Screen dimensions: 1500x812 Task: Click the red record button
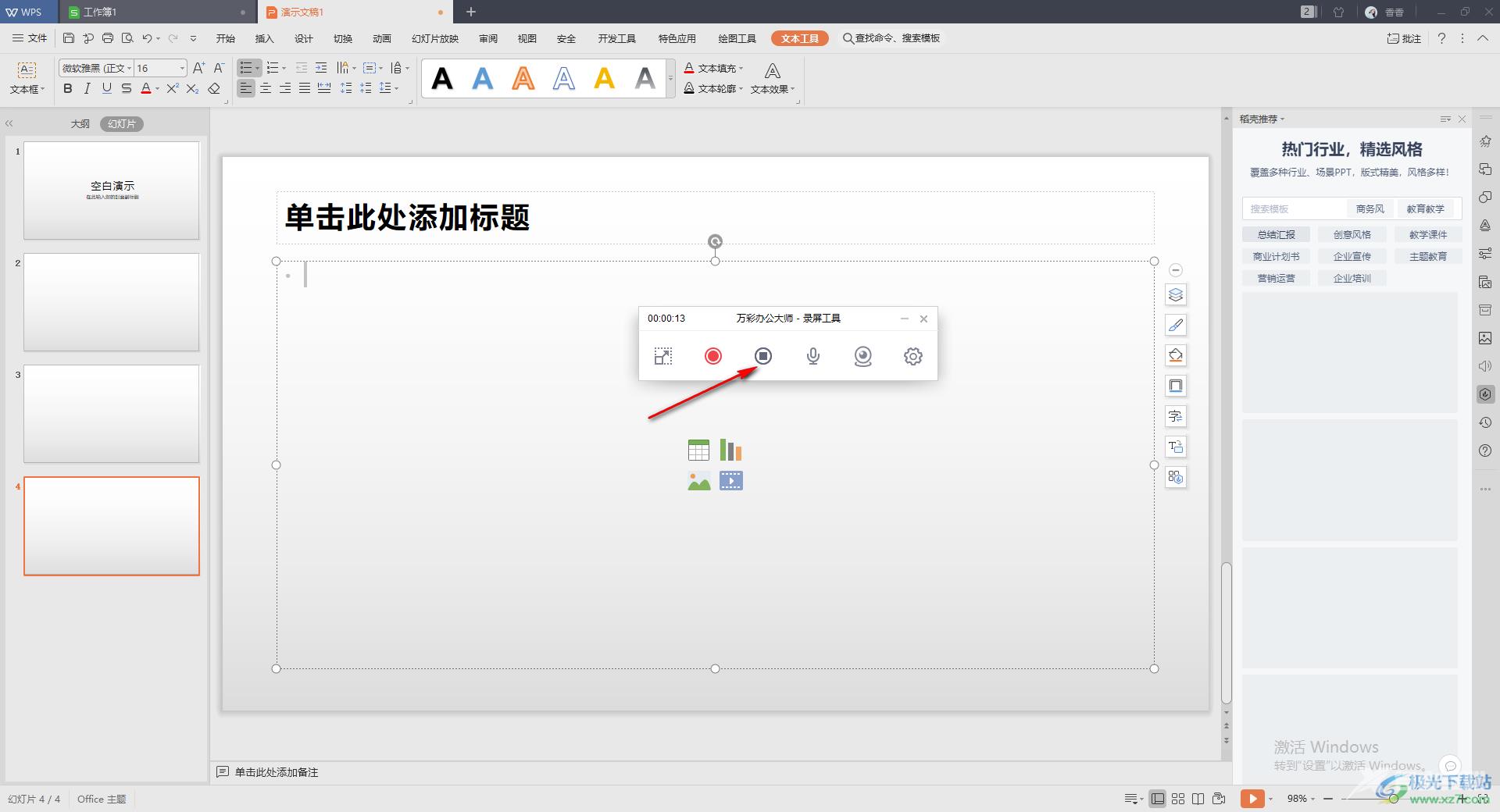click(x=712, y=356)
